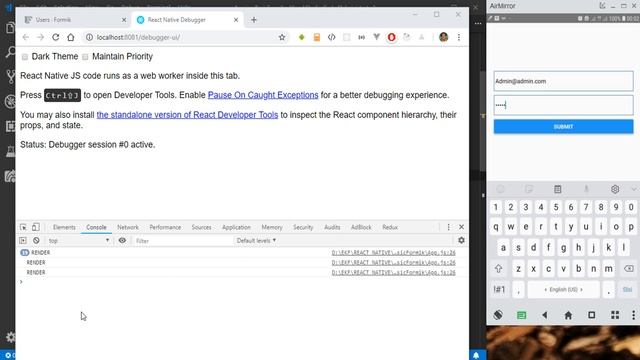Open the Redux tab
The image size is (640, 360).
[x=390, y=227]
